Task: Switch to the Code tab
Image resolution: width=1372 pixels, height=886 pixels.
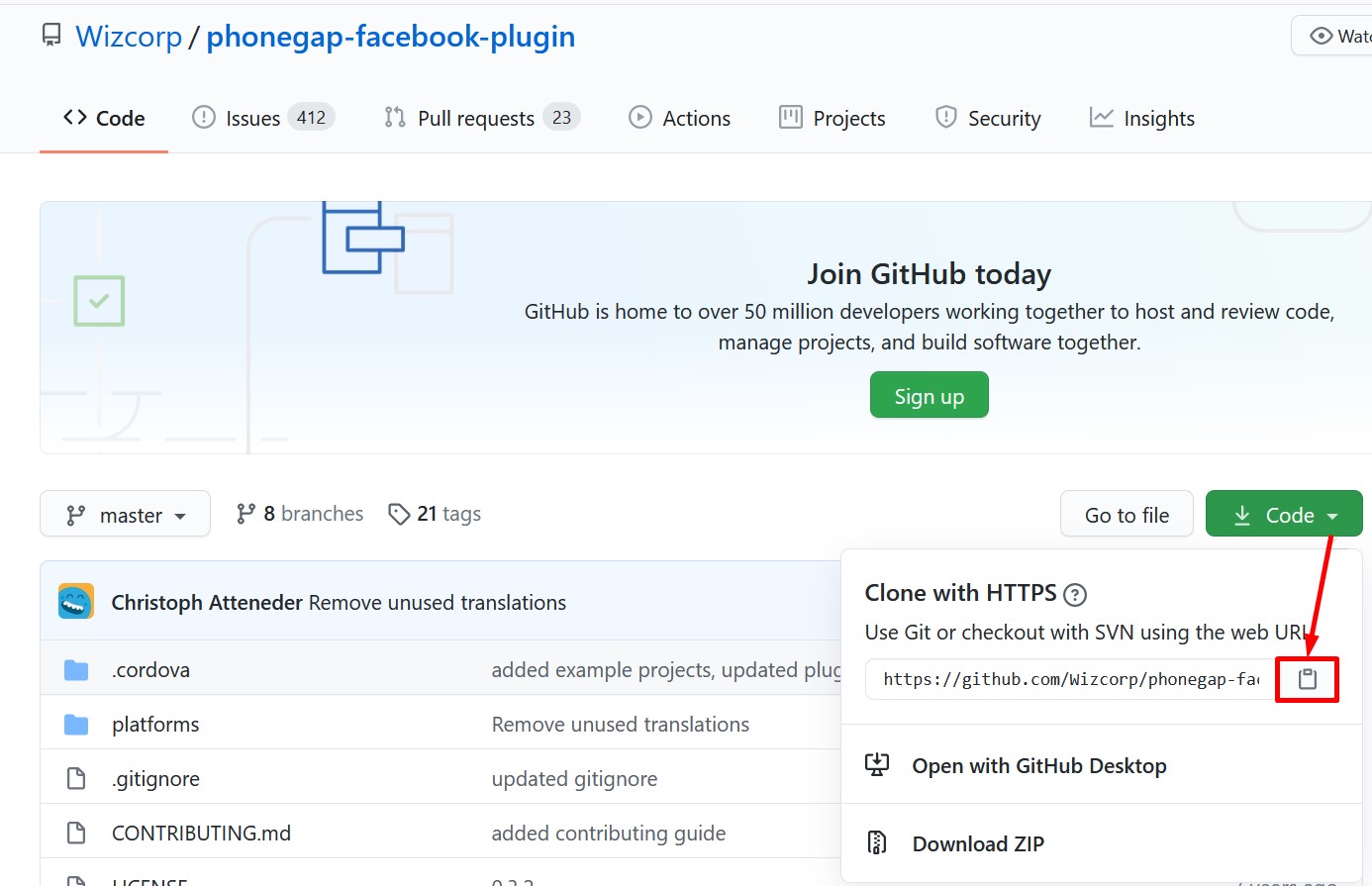Action: tap(104, 118)
